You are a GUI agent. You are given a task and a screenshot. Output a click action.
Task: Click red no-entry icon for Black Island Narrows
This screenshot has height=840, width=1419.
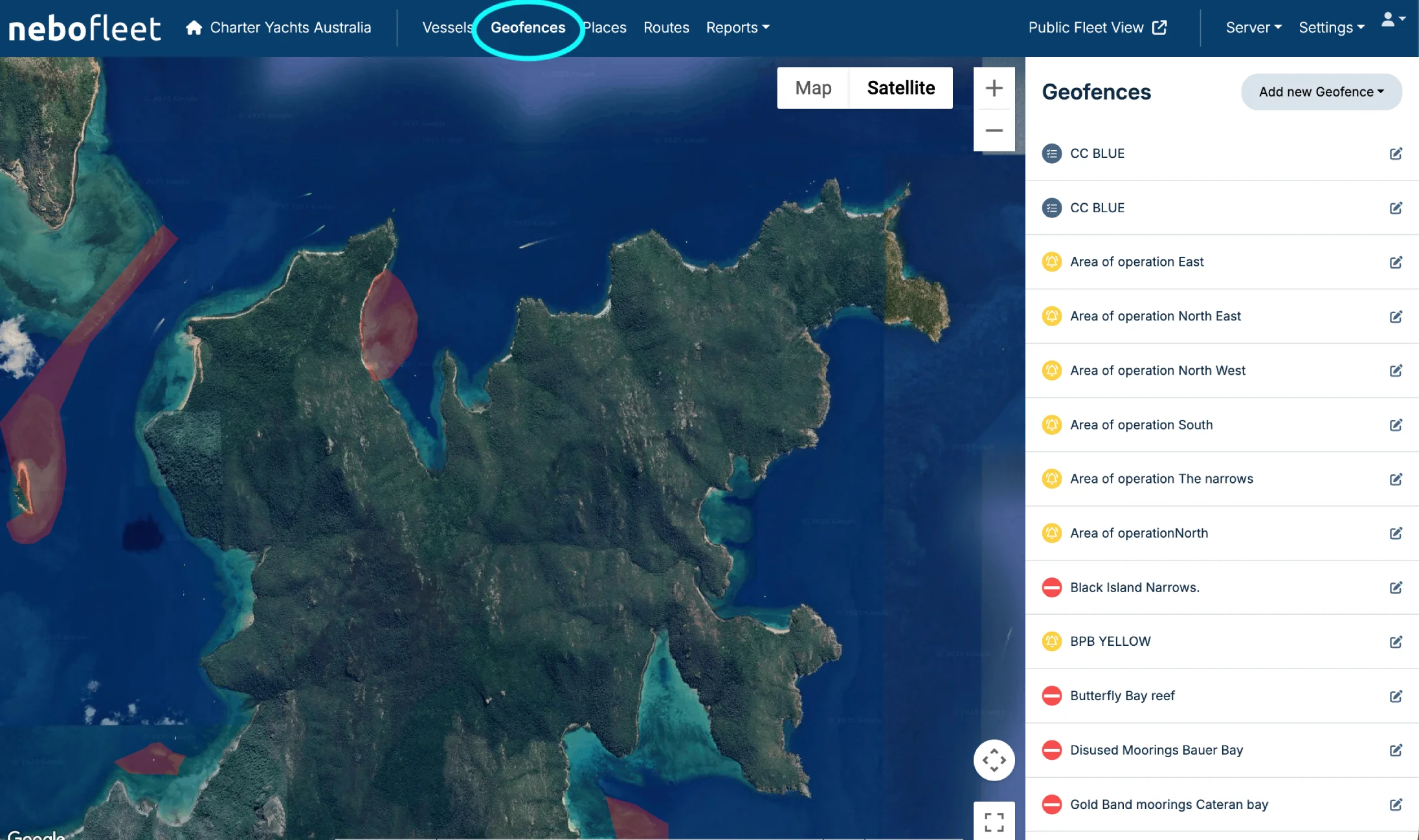coord(1051,587)
